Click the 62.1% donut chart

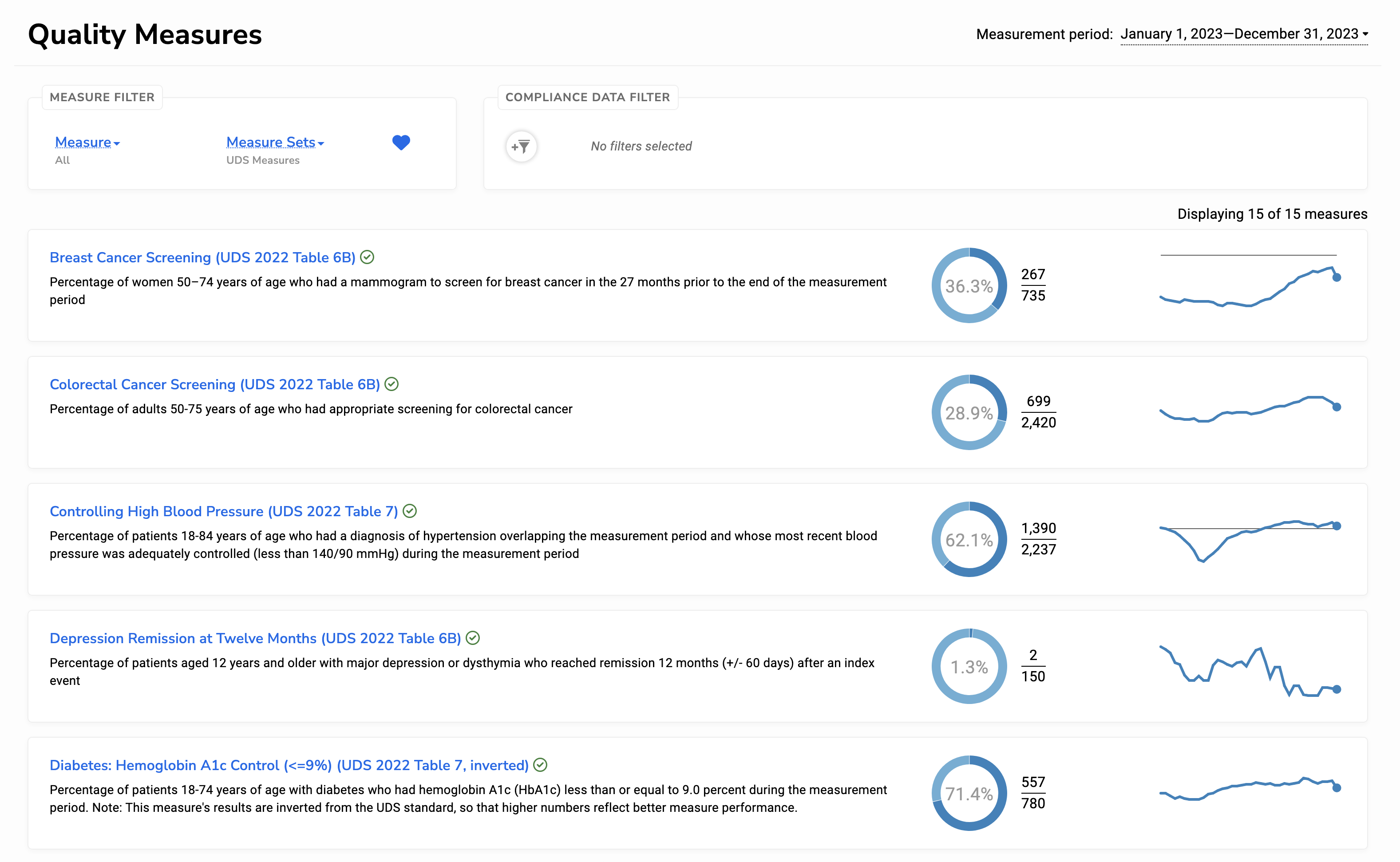[x=969, y=540]
